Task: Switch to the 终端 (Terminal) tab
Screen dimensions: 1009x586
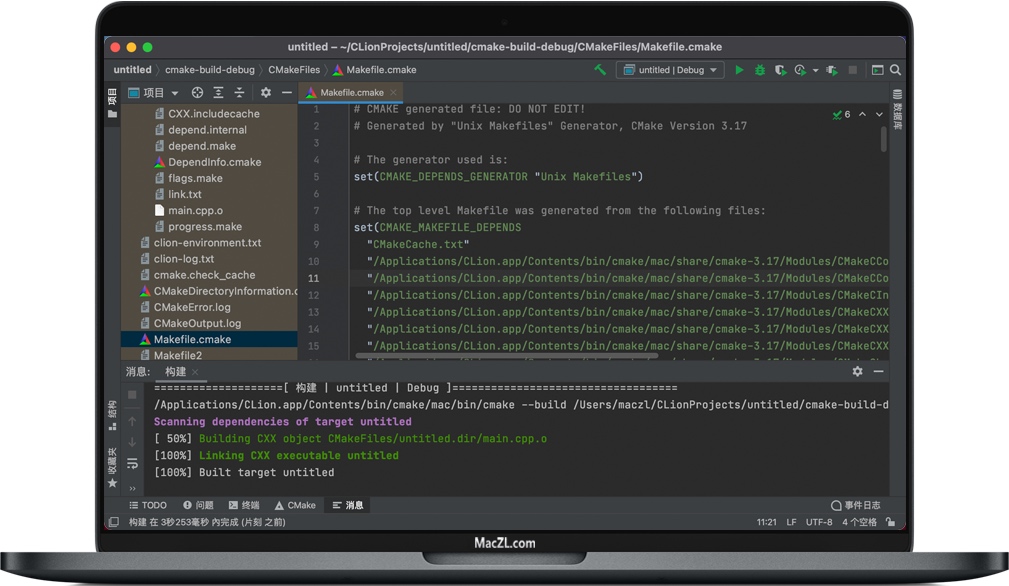Action: coord(244,505)
